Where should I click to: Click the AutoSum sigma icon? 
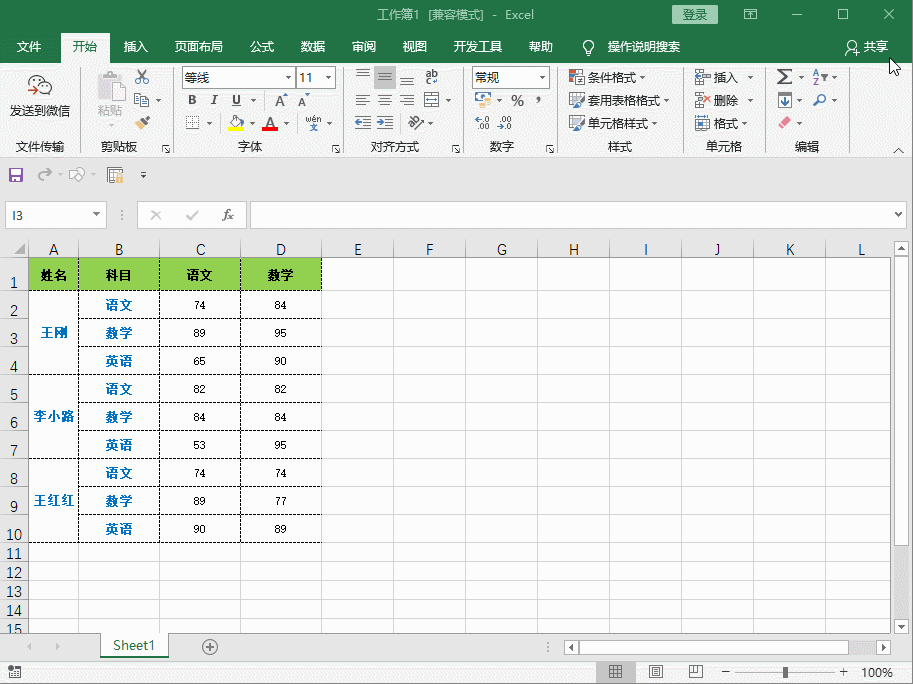[784, 77]
